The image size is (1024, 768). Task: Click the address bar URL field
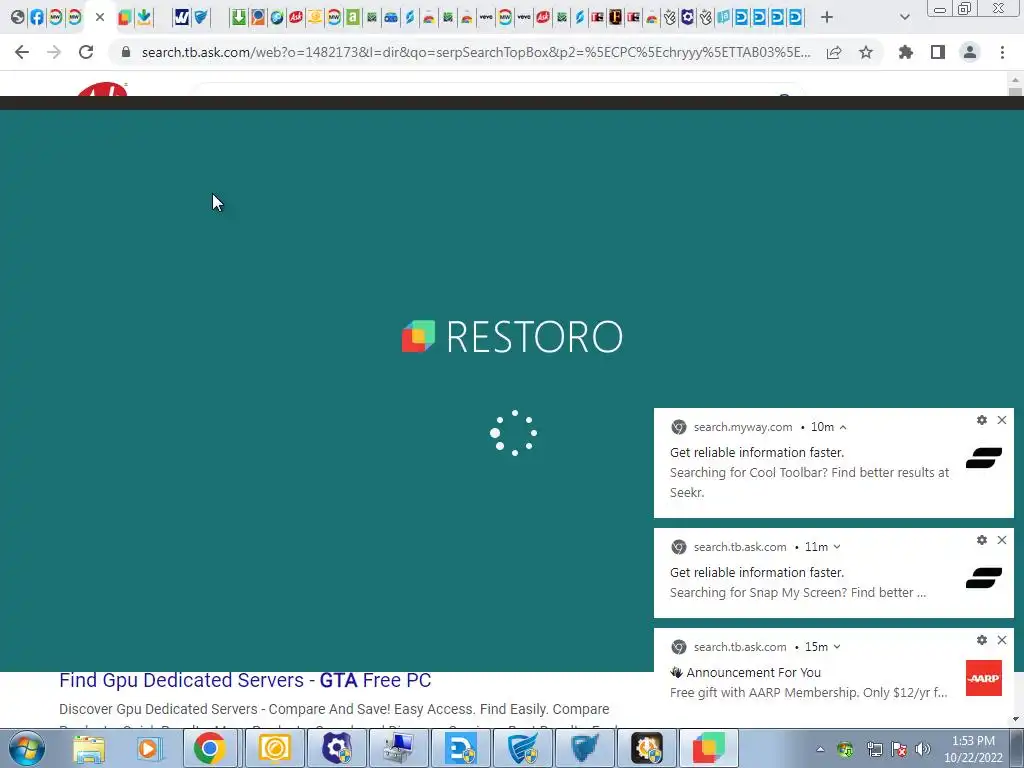(475, 52)
